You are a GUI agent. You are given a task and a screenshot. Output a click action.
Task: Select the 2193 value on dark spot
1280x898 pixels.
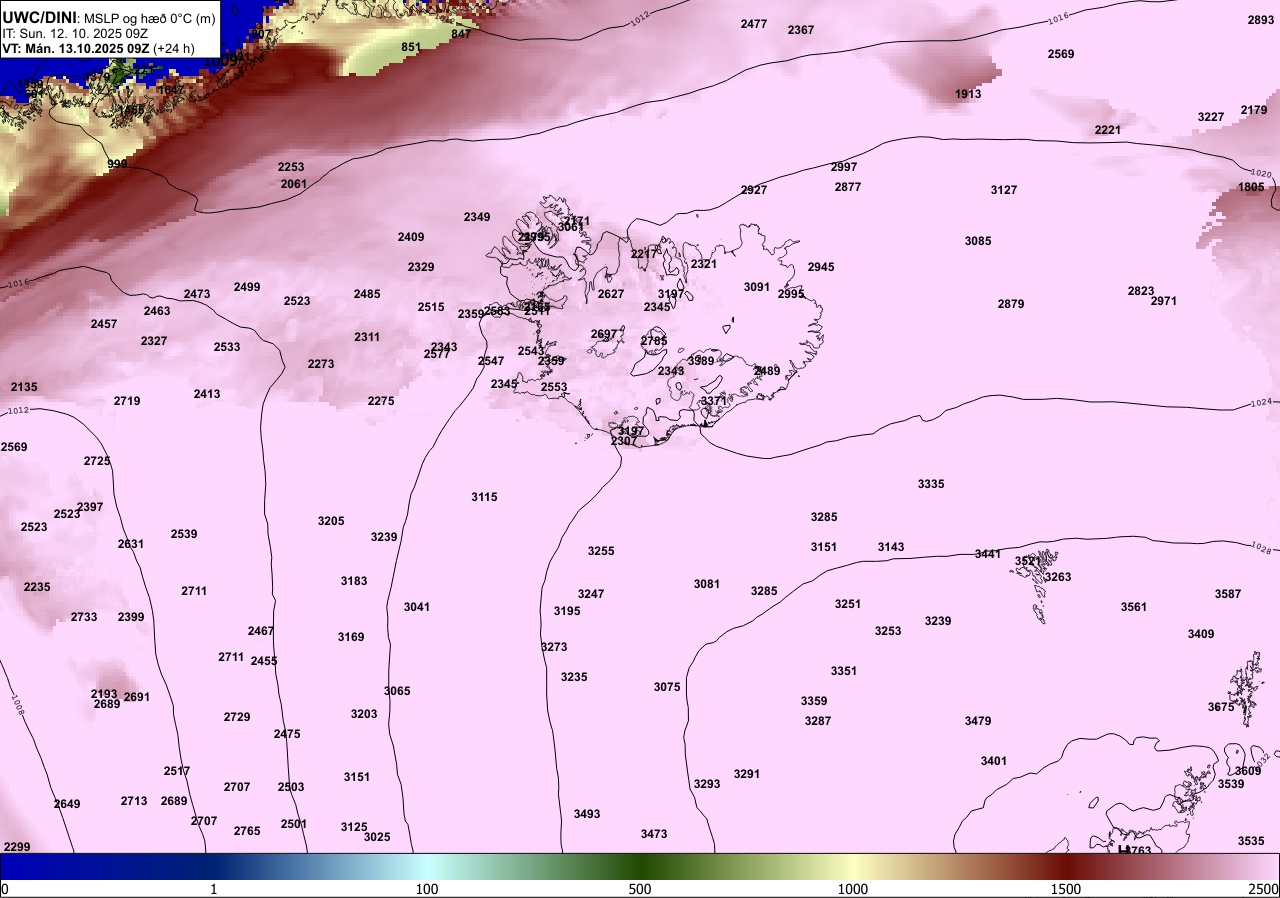pos(104,694)
